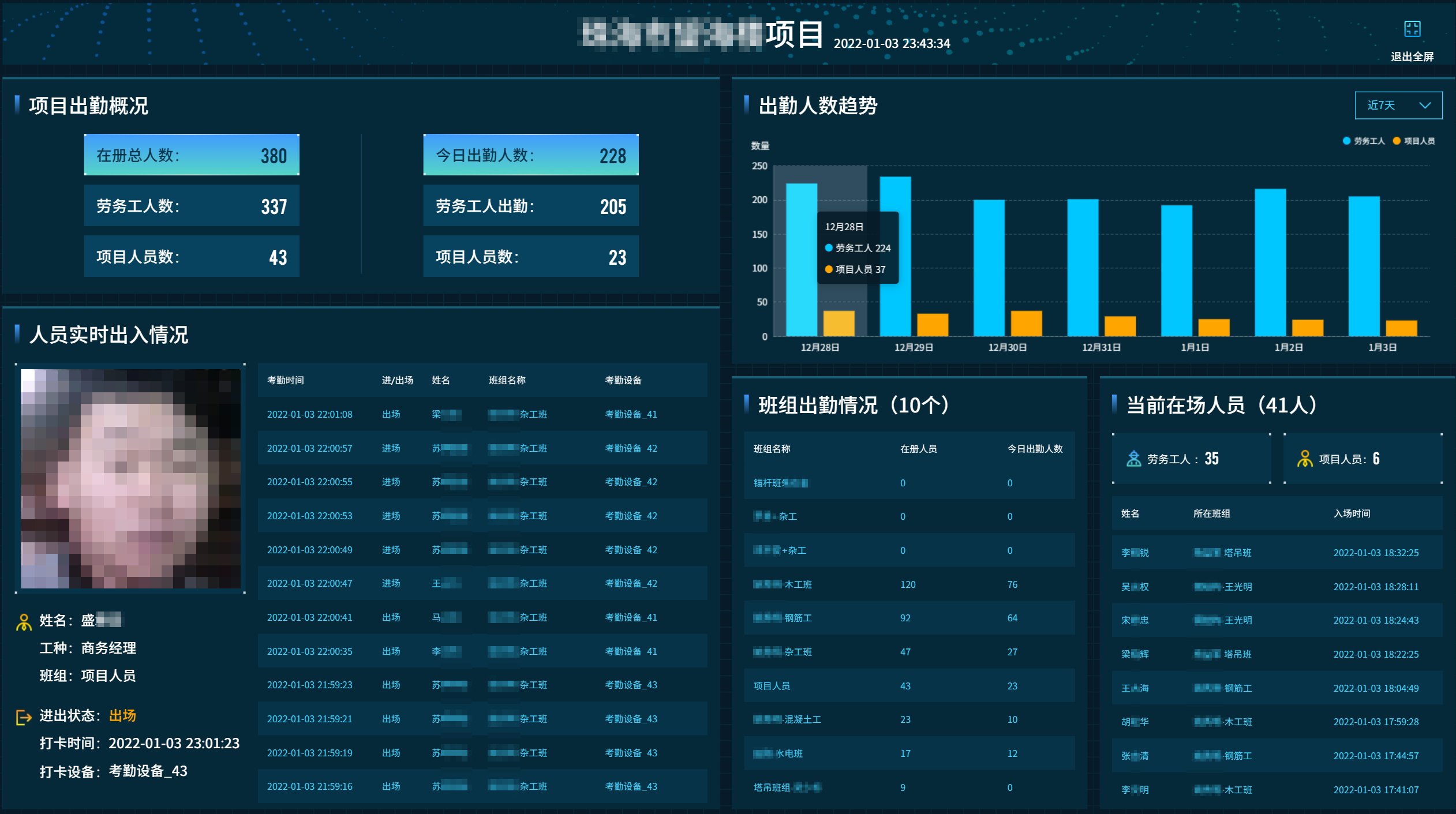Click the 今日出勤人数 column header
The height and width of the screenshot is (814, 1456).
click(1035, 449)
